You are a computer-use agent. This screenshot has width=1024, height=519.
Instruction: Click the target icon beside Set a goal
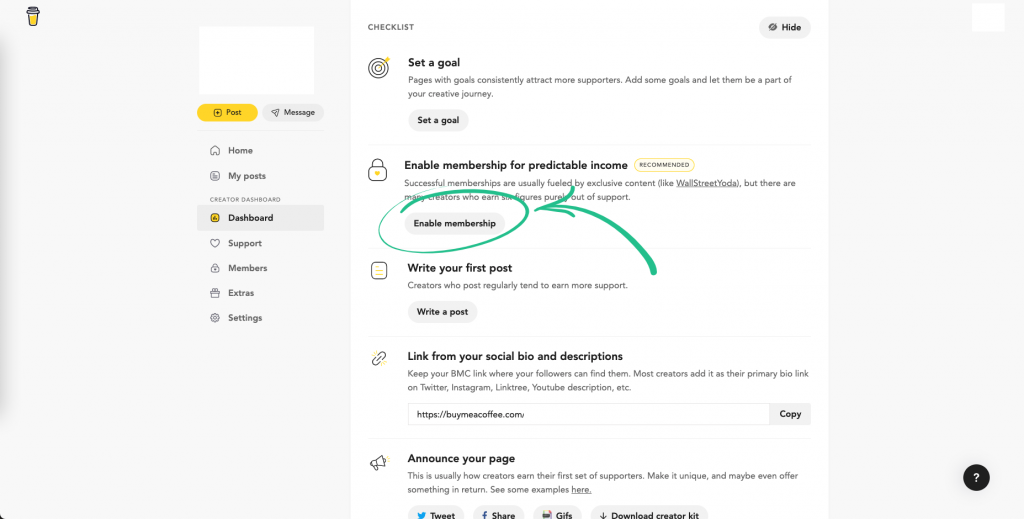pos(379,67)
